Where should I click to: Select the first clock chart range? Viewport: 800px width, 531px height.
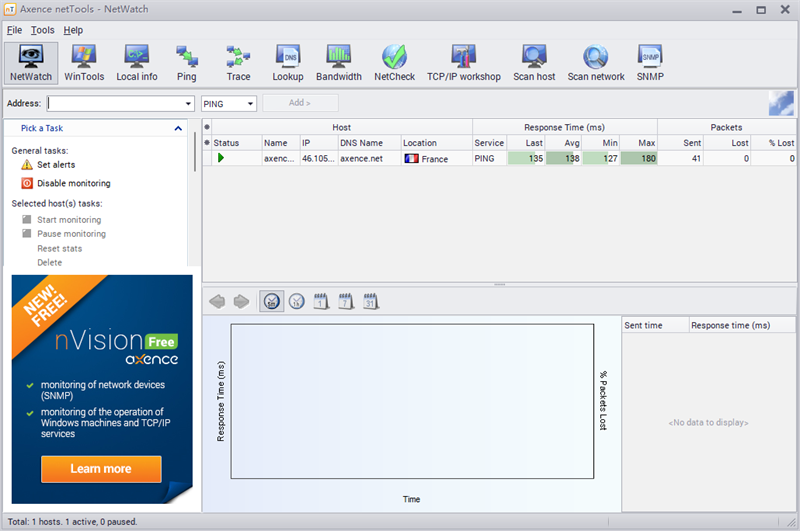[x=271, y=301]
